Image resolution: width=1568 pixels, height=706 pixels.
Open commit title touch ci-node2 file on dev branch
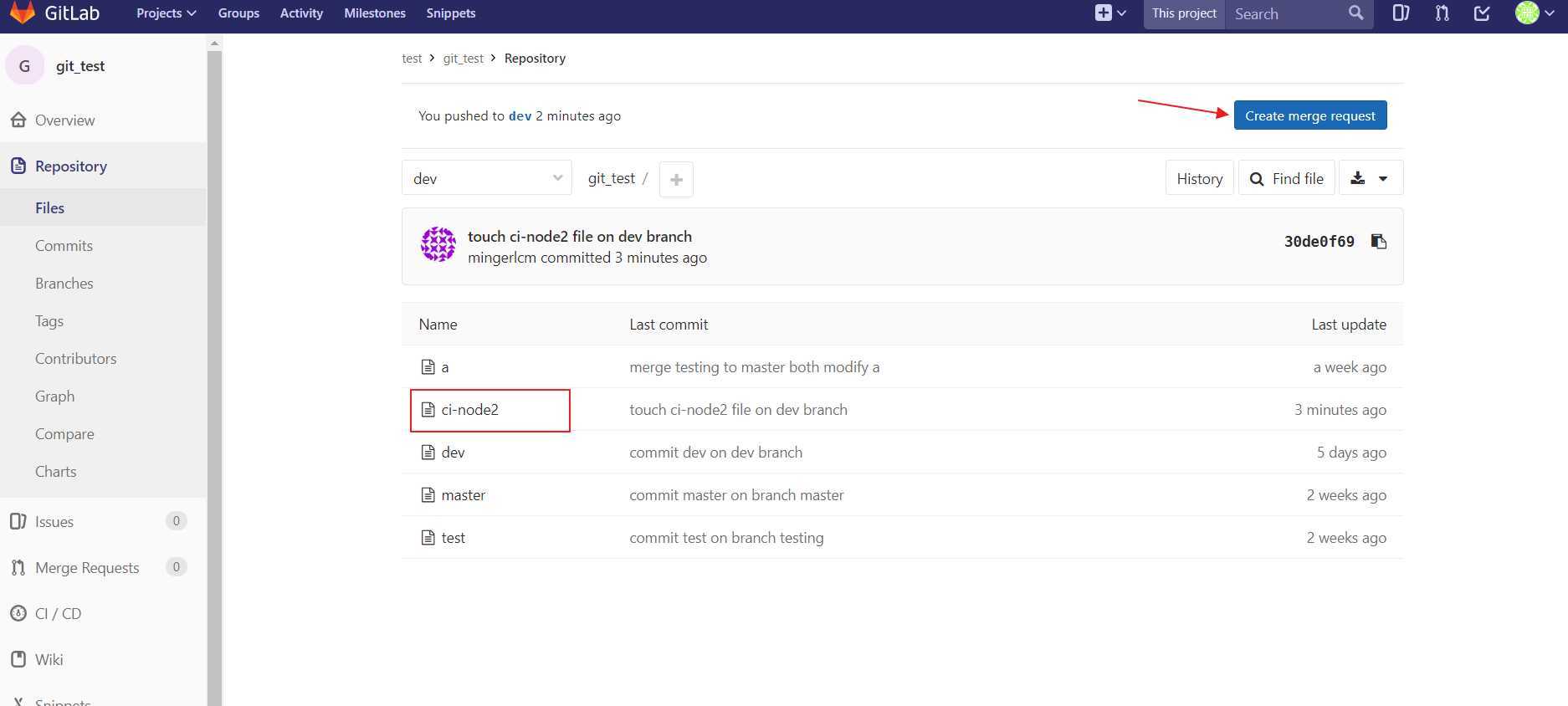click(580, 236)
